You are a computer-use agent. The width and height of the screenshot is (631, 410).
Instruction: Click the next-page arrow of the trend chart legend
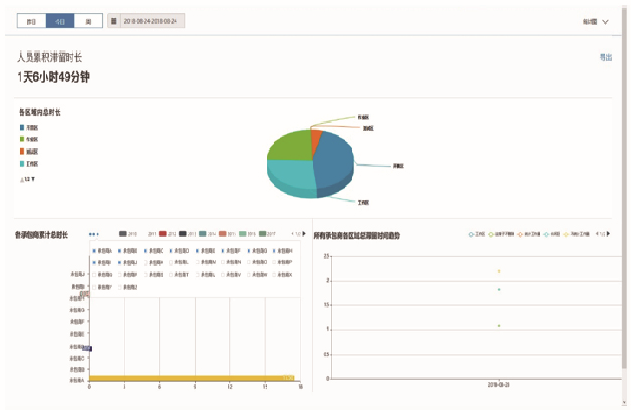coord(609,234)
